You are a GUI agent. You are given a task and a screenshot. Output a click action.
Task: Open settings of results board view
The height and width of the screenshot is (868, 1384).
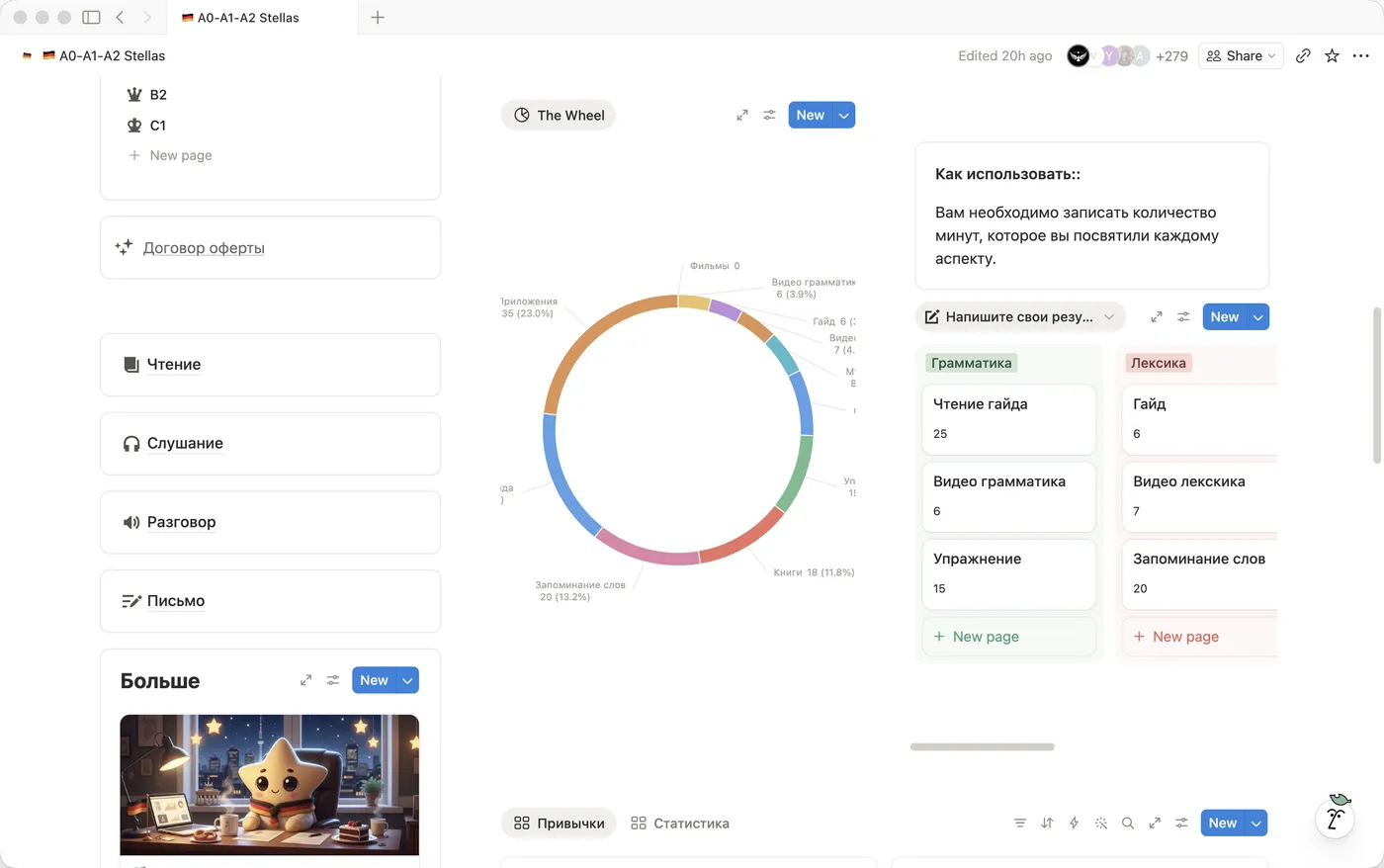tap(1183, 317)
